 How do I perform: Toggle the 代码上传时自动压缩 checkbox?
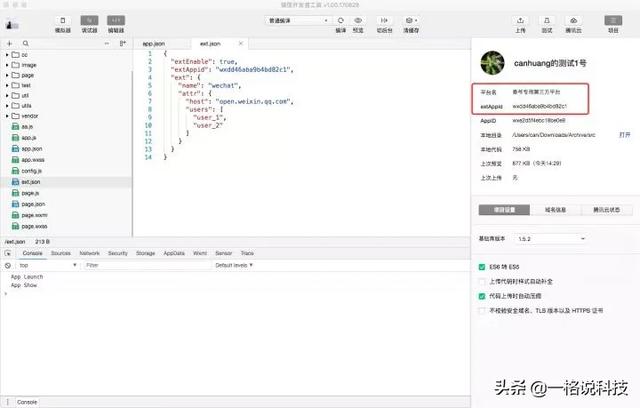point(483,296)
